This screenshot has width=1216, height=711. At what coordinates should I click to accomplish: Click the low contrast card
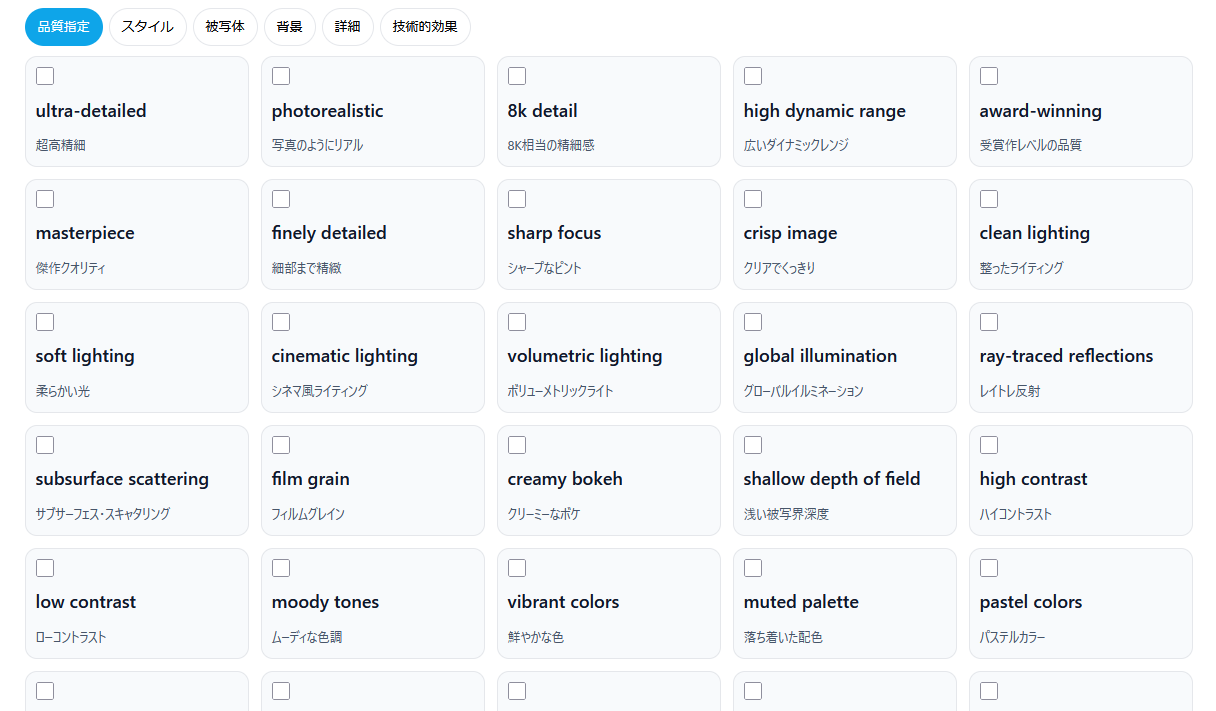(x=136, y=604)
